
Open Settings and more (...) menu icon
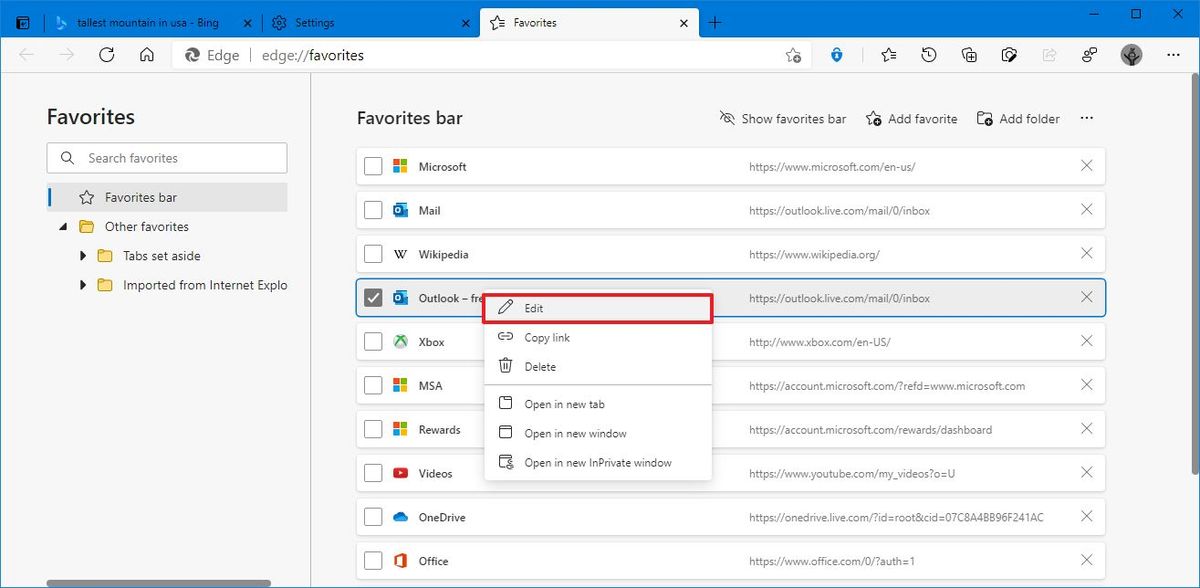1173,55
